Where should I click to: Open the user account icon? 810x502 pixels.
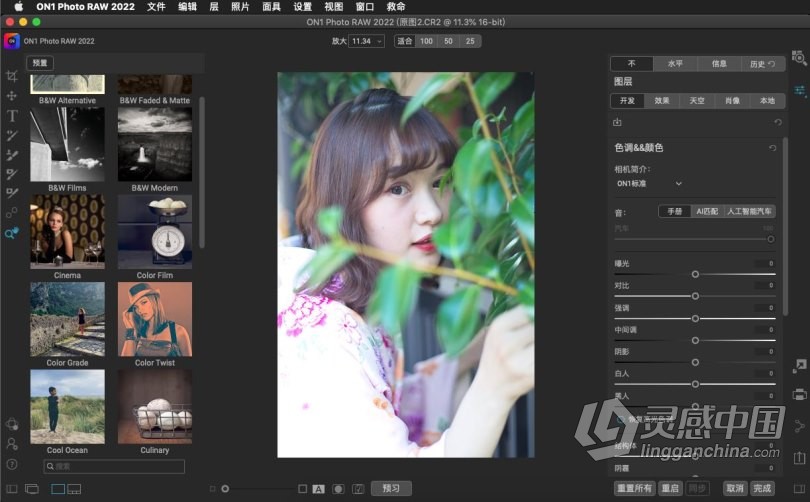pos(12,444)
